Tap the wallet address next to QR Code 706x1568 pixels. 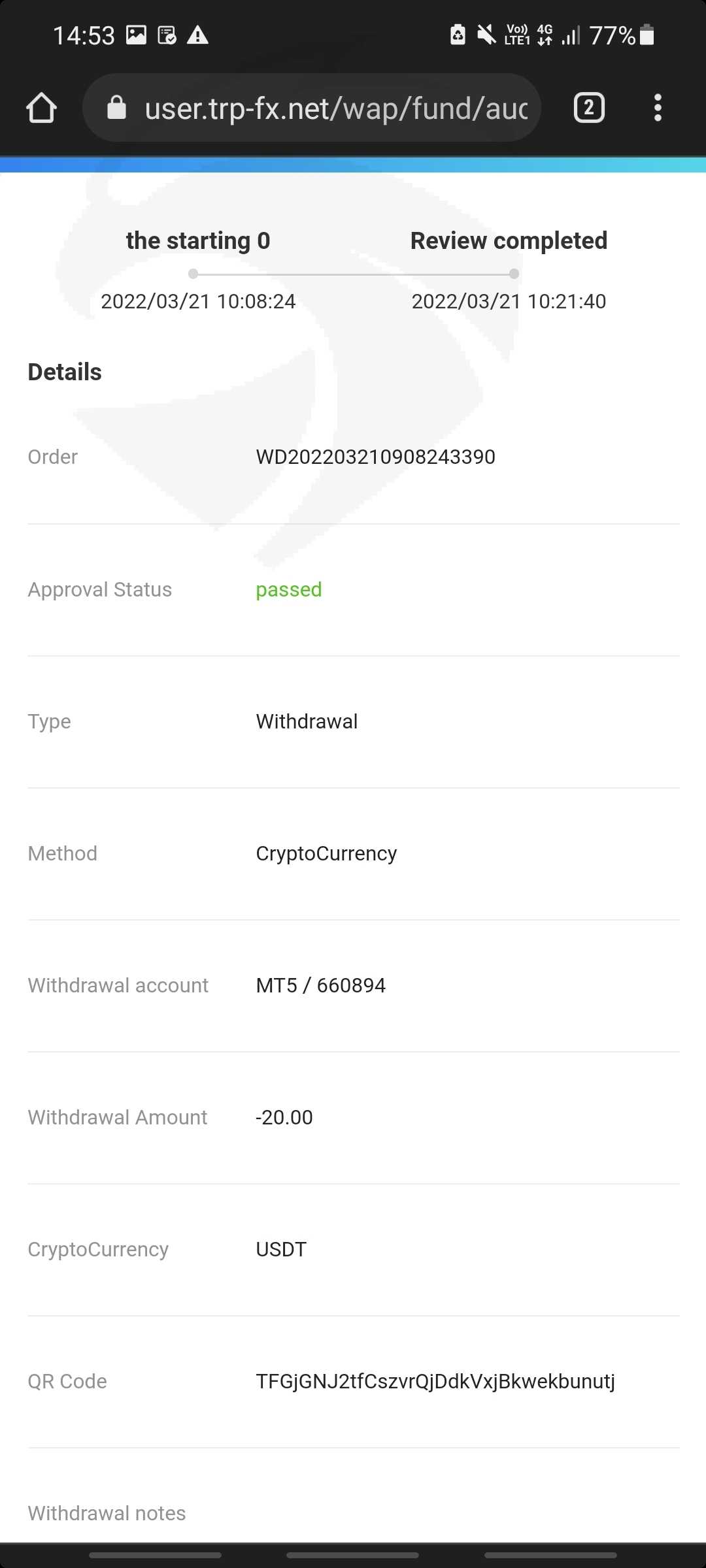click(435, 1381)
